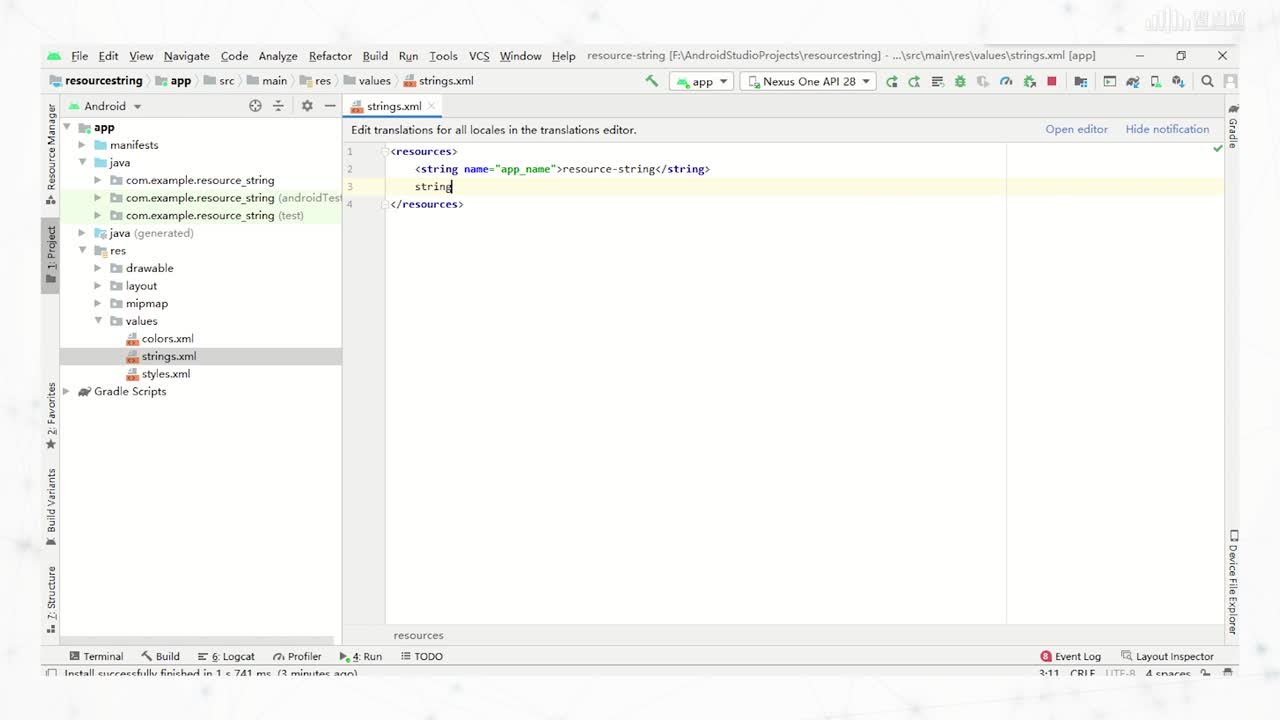
Task: Open the Event Log
Action: click(1070, 657)
